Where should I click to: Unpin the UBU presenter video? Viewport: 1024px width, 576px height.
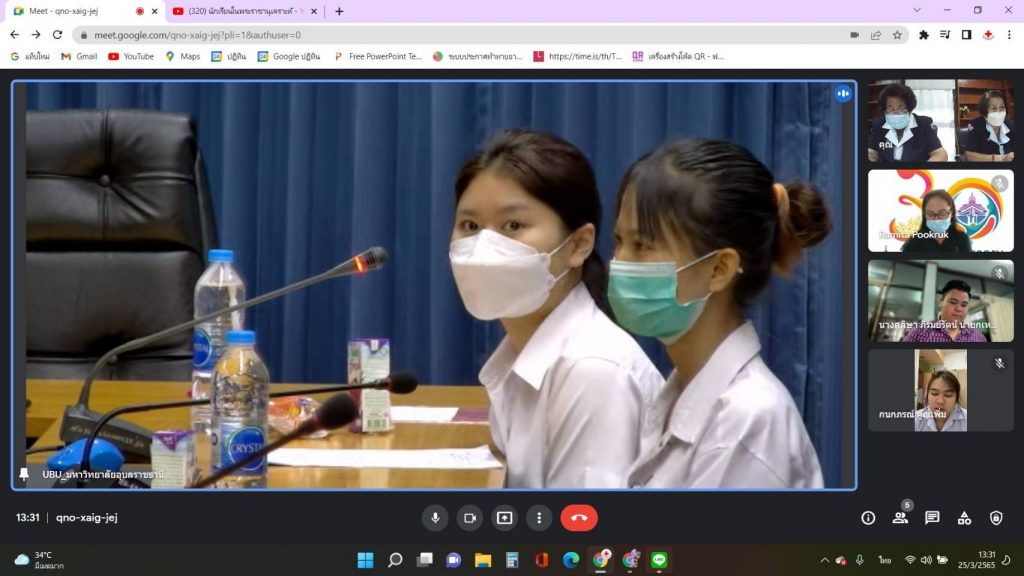24,474
